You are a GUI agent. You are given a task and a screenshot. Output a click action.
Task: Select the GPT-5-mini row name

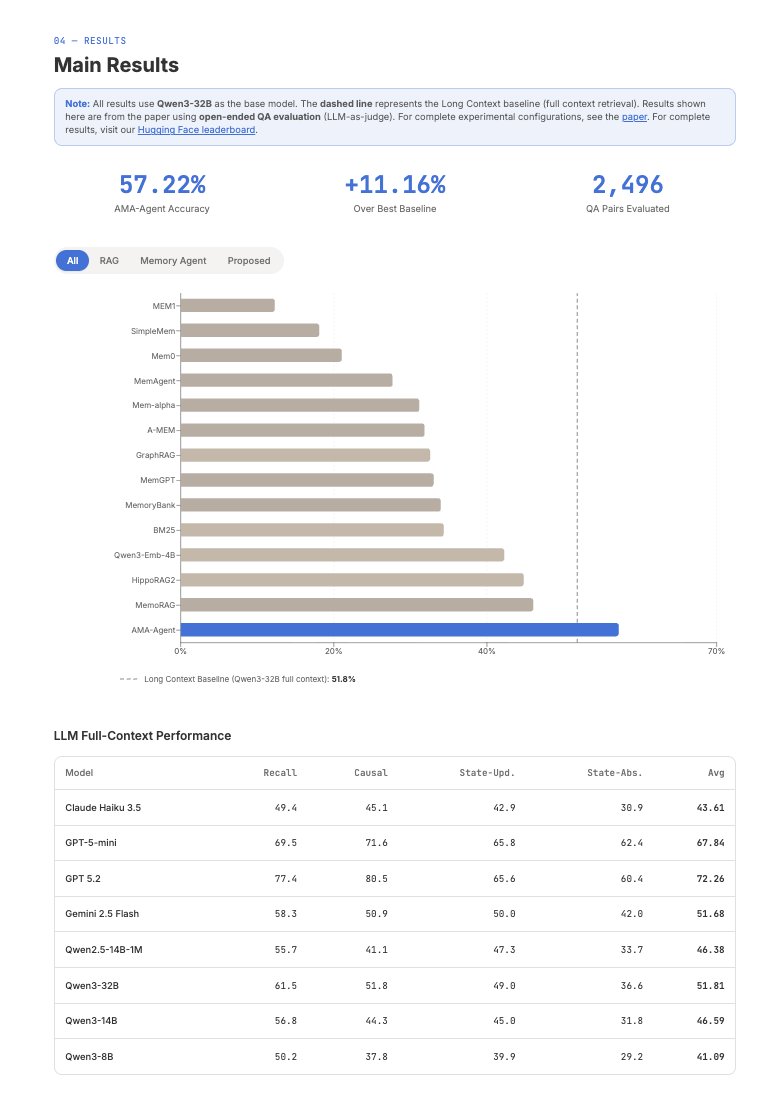[x=91, y=843]
